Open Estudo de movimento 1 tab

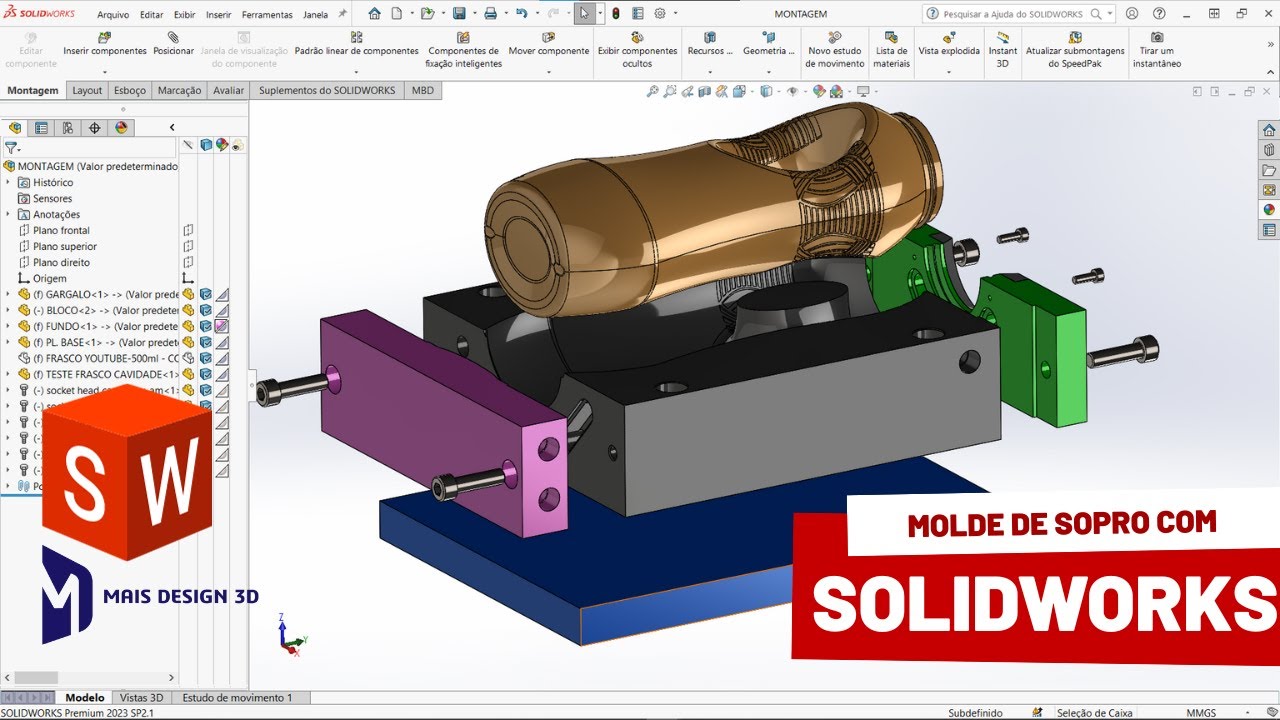[239, 698]
